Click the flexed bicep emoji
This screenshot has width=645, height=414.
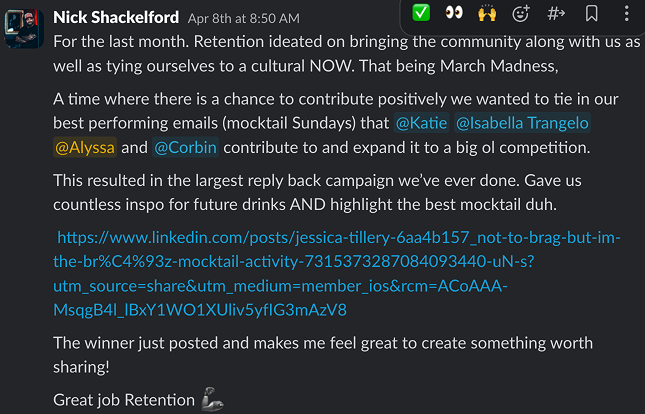(212, 399)
